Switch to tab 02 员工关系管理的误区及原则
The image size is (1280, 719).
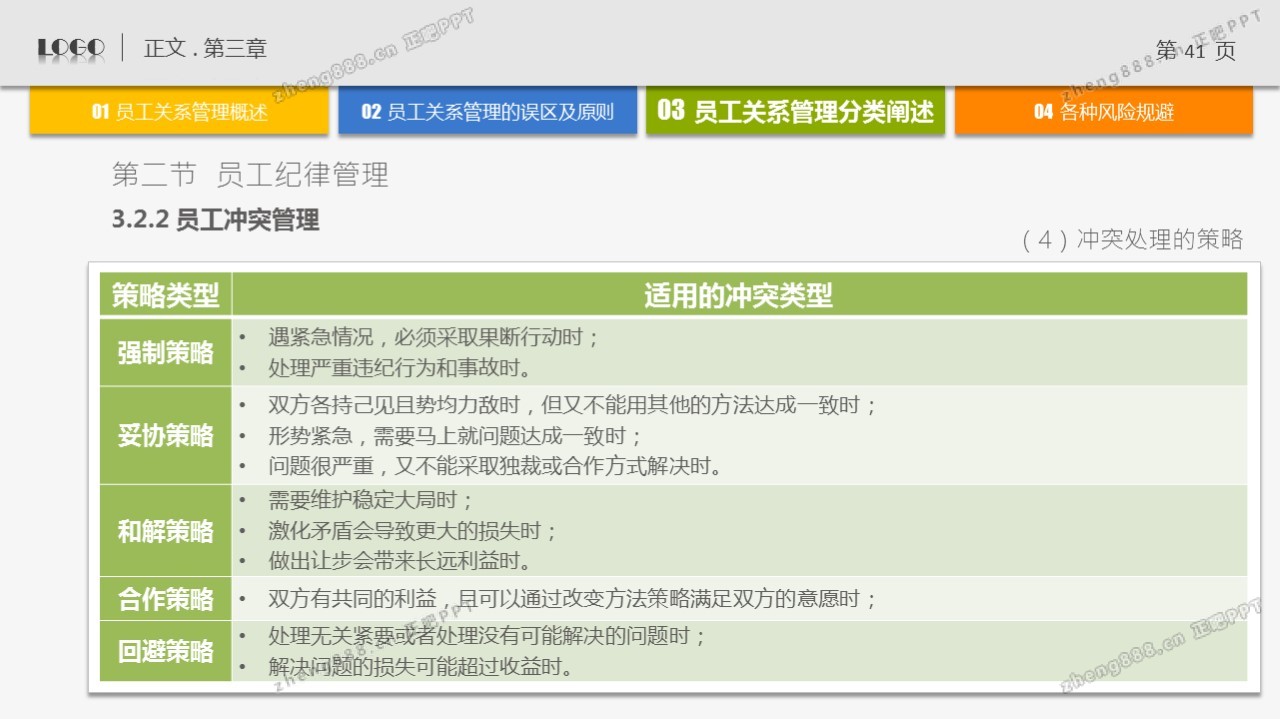point(487,111)
